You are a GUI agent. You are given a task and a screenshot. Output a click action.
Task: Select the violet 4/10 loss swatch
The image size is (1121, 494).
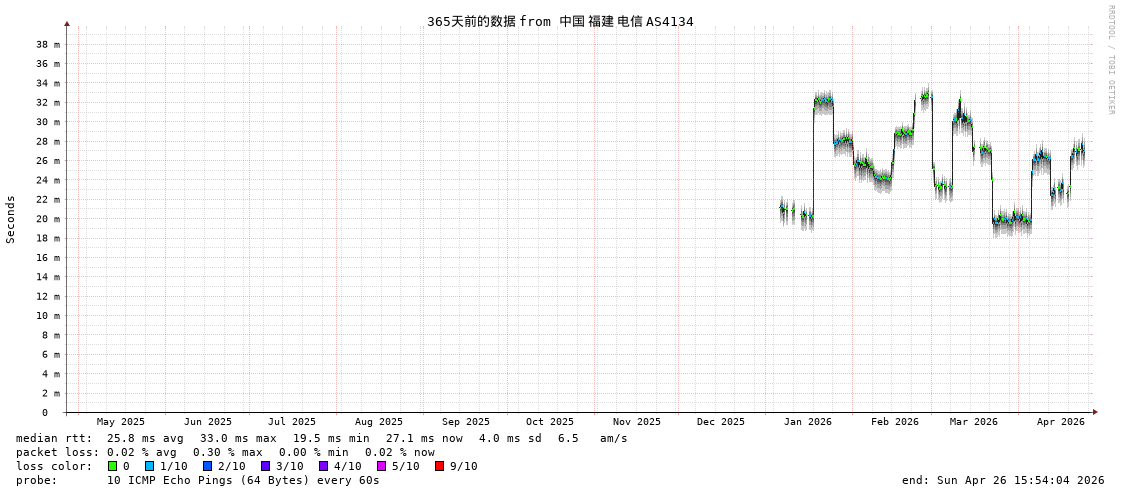coord(323,466)
